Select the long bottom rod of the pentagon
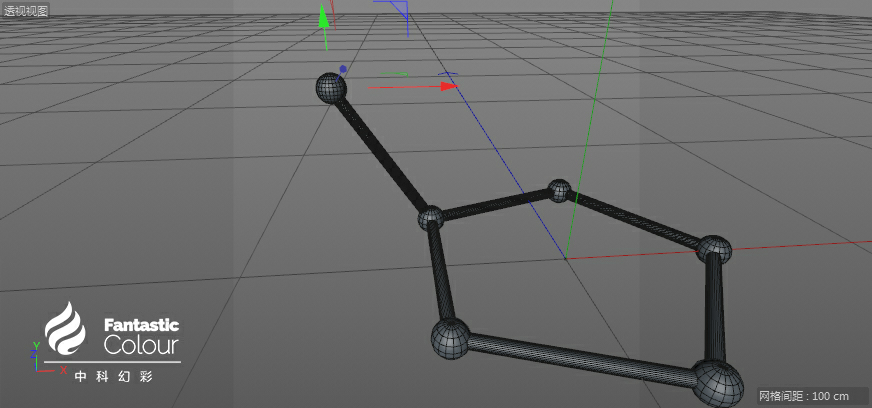Image resolution: width=872 pixels, height=408 pixels. tap(581, 359)
